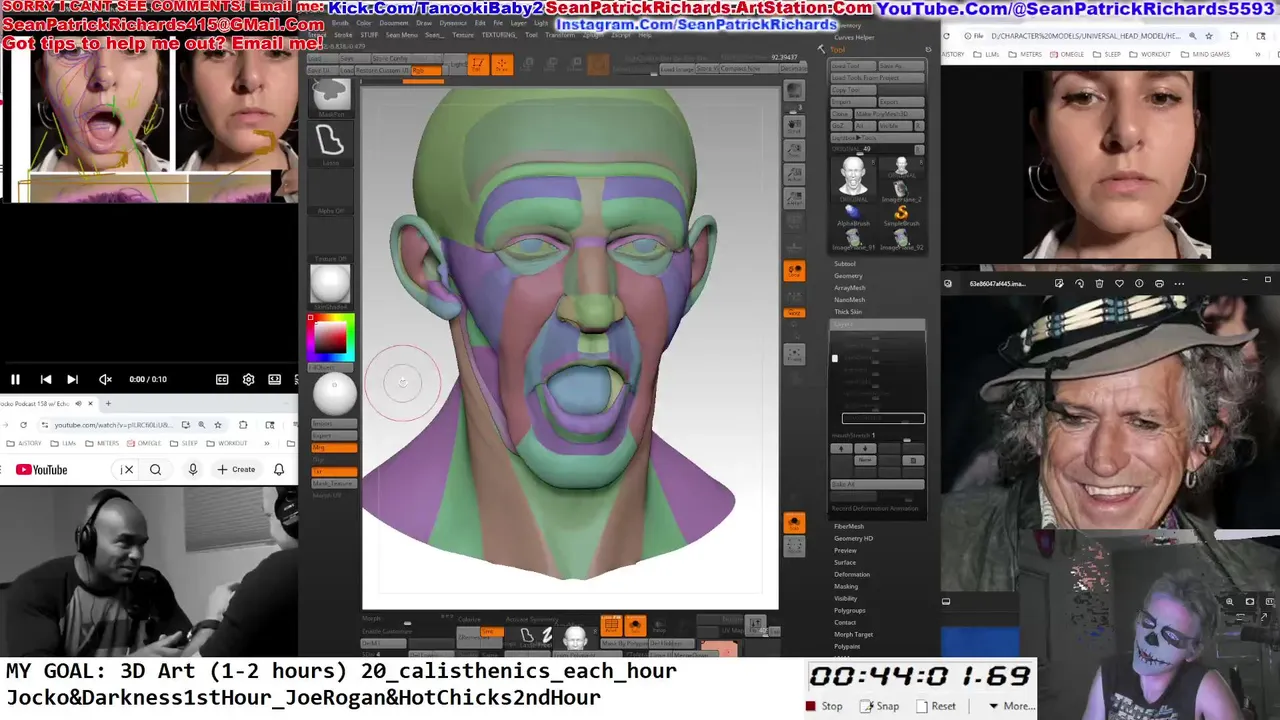Open YouTube notifications bell

pos(279,469)
